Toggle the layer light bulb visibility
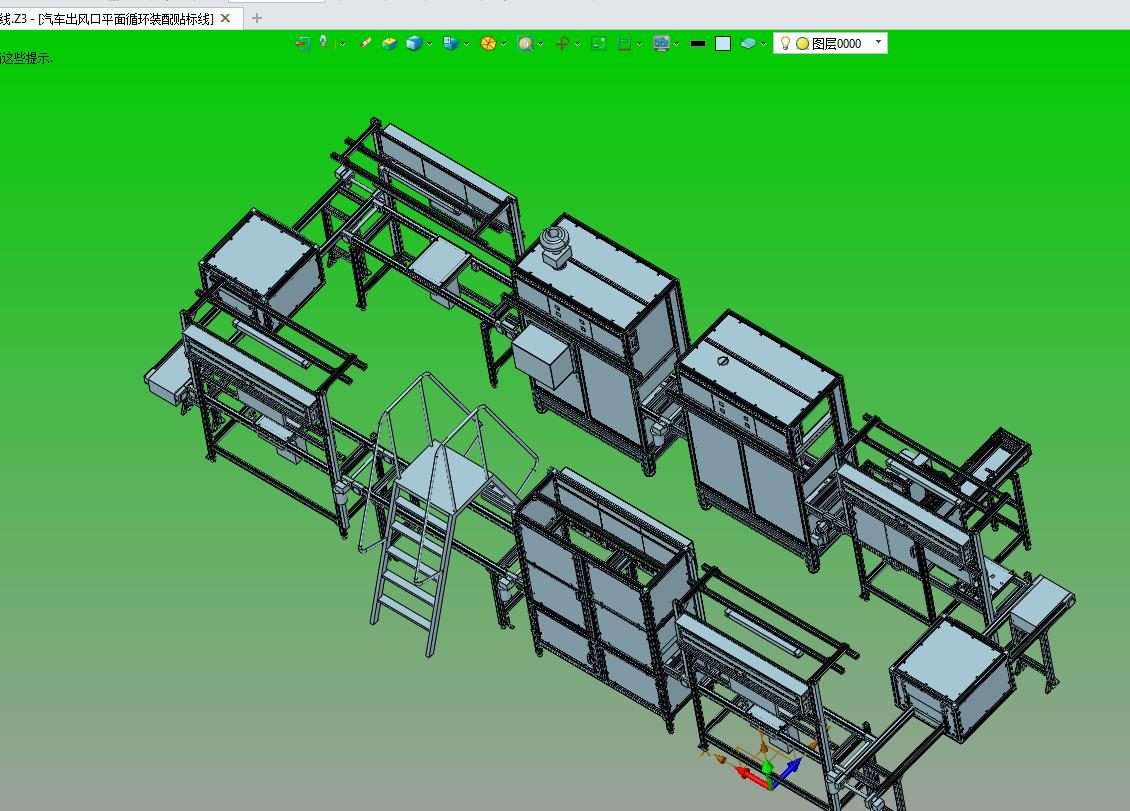This screenshot has width=1130, height=811. coord(786,43)
